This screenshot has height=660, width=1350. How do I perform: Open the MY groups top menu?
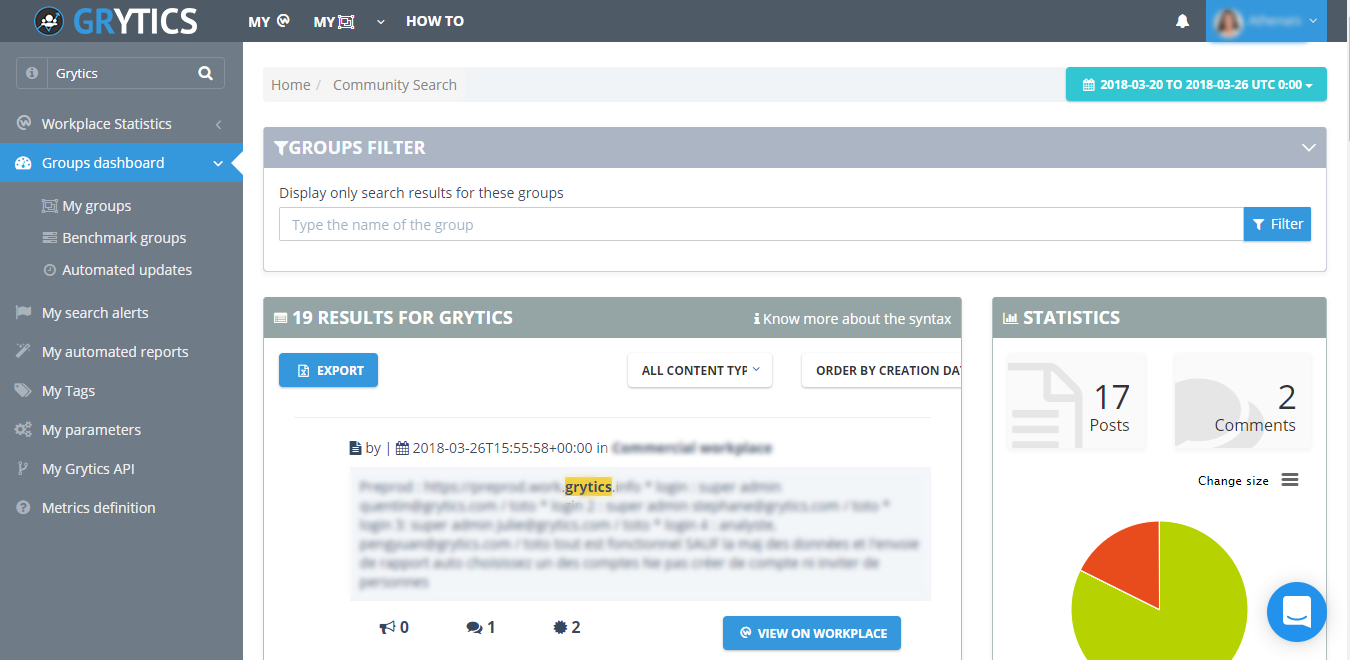(x=334, y=21)
